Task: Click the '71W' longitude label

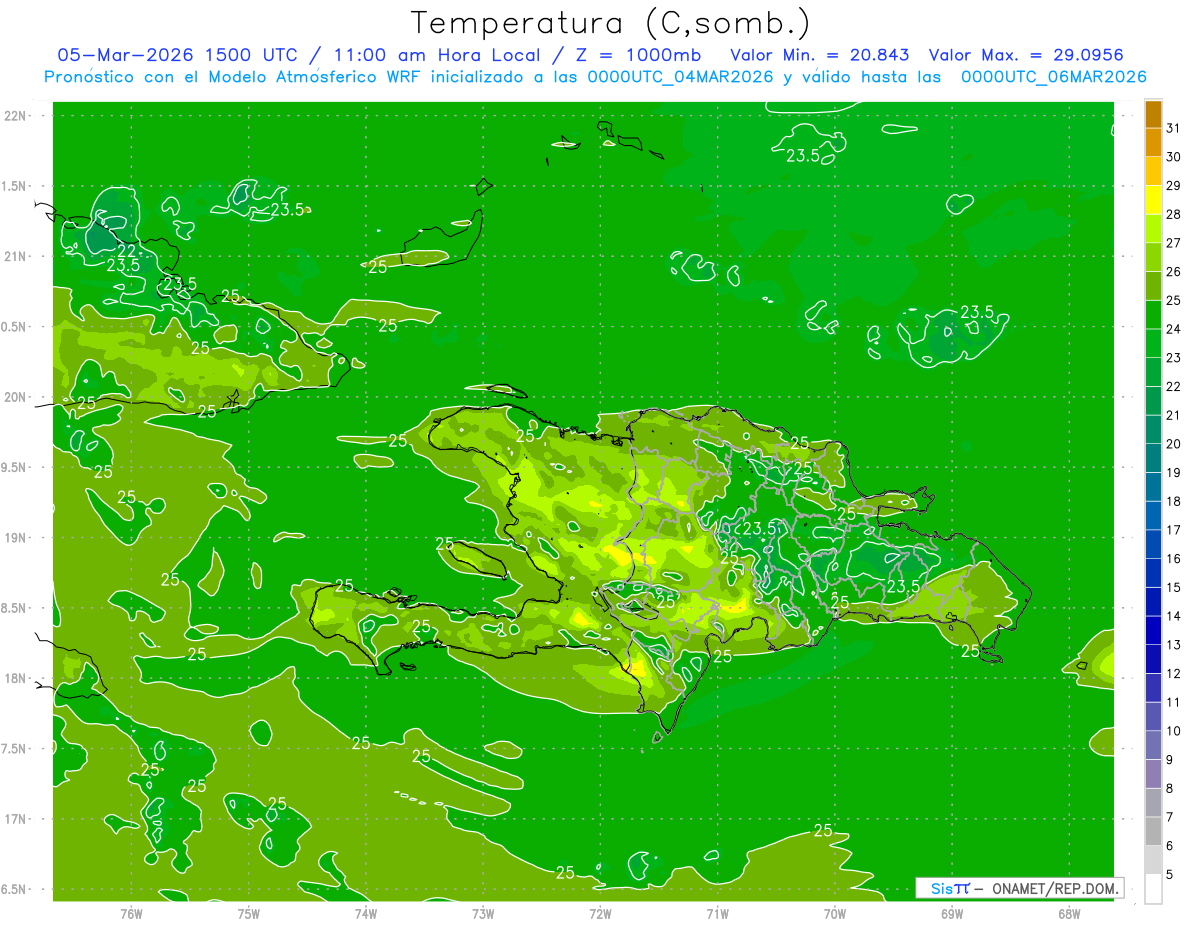Action: point(717,914)
